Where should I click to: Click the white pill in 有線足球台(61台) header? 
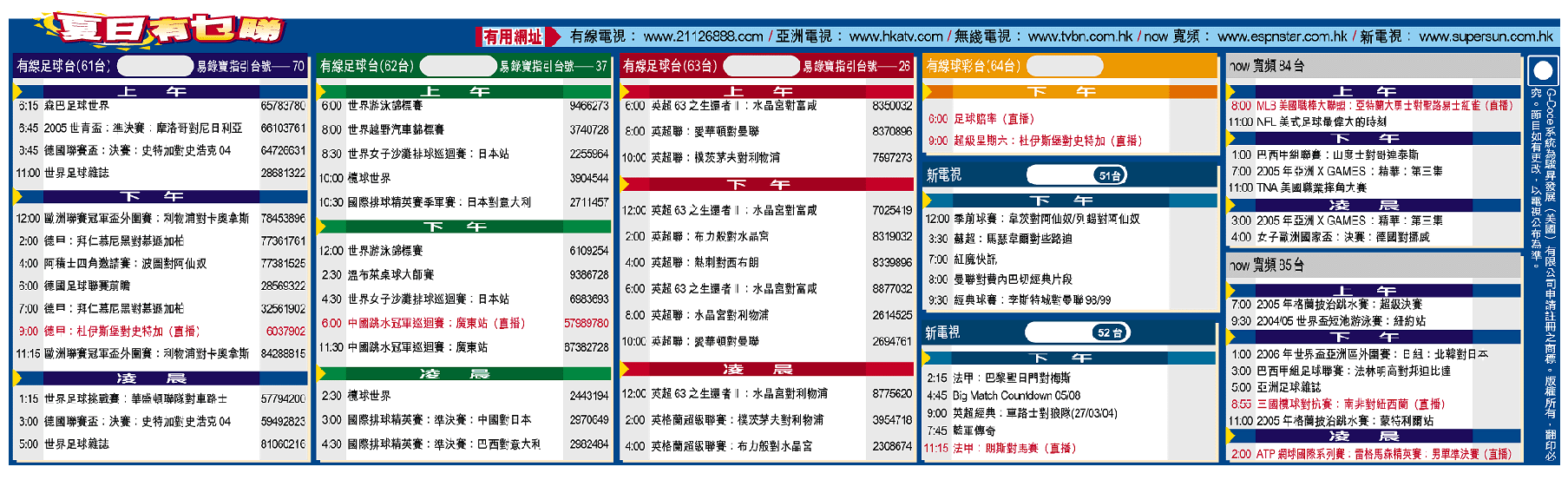coord(154,66)
